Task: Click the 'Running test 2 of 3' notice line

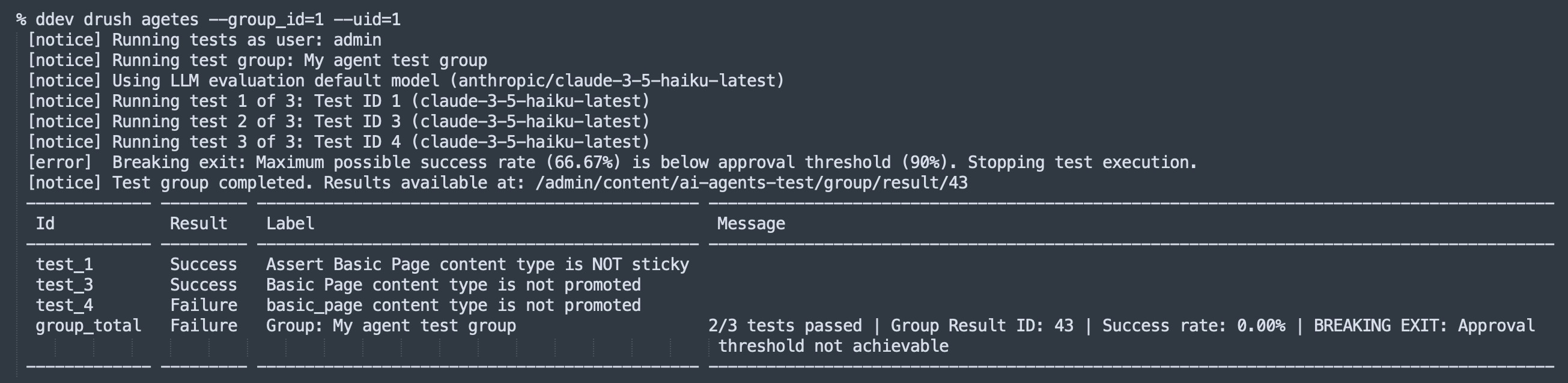Action: pos(338,122)
